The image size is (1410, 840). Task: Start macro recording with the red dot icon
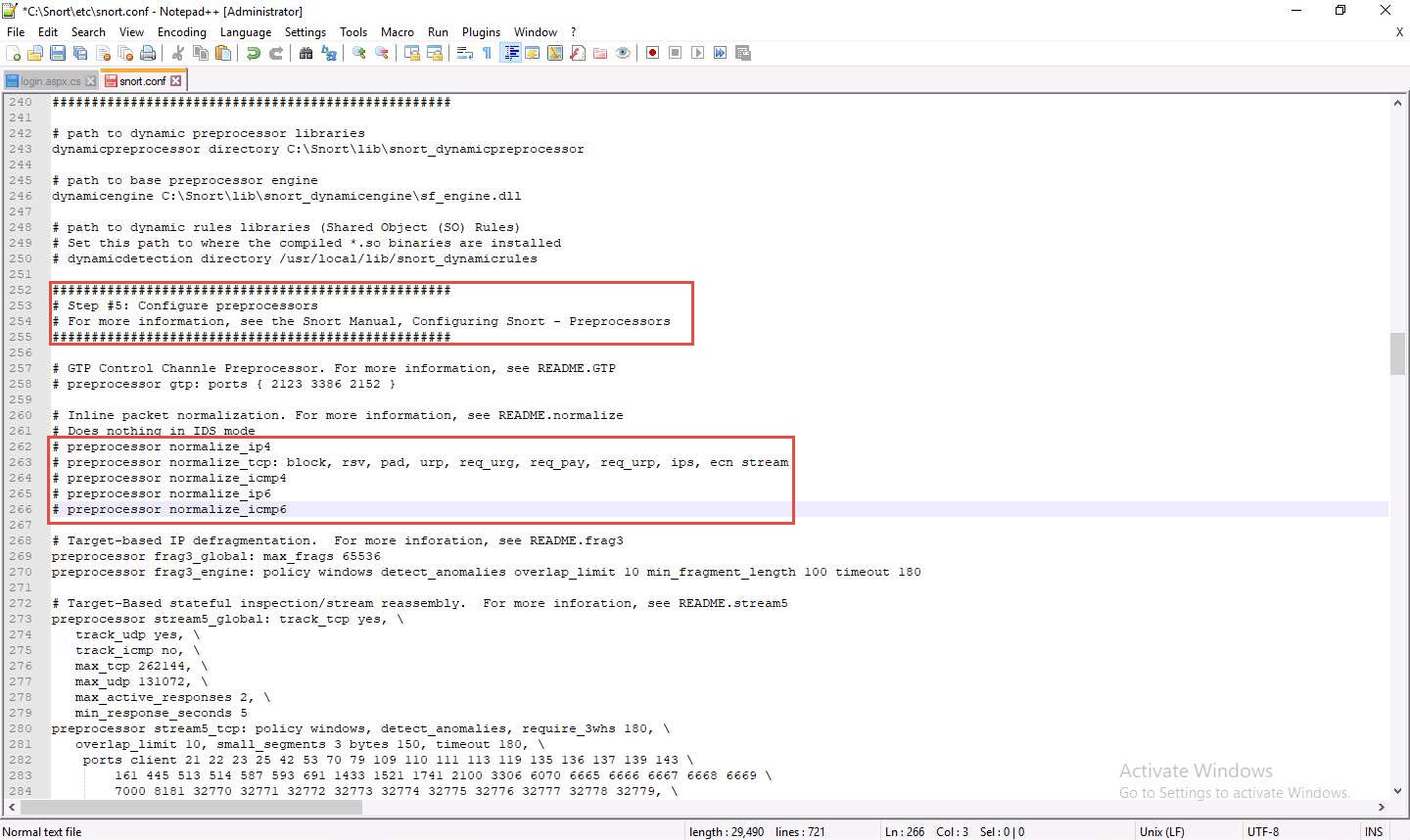point(652,53)
